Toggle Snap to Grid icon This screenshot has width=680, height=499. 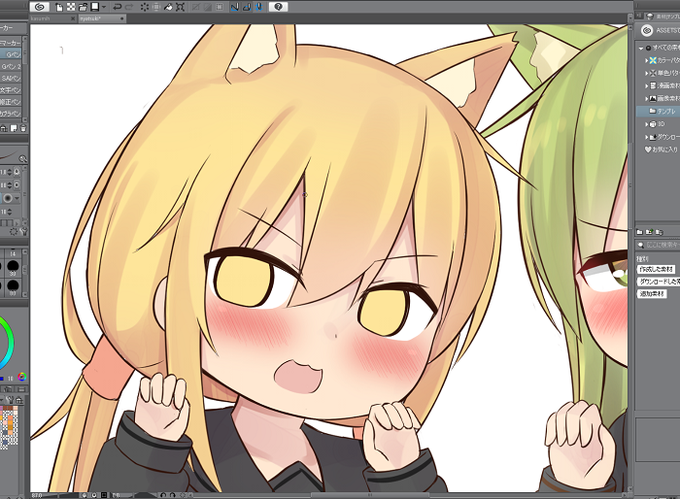pyautogui.click(x=259, y=7)
